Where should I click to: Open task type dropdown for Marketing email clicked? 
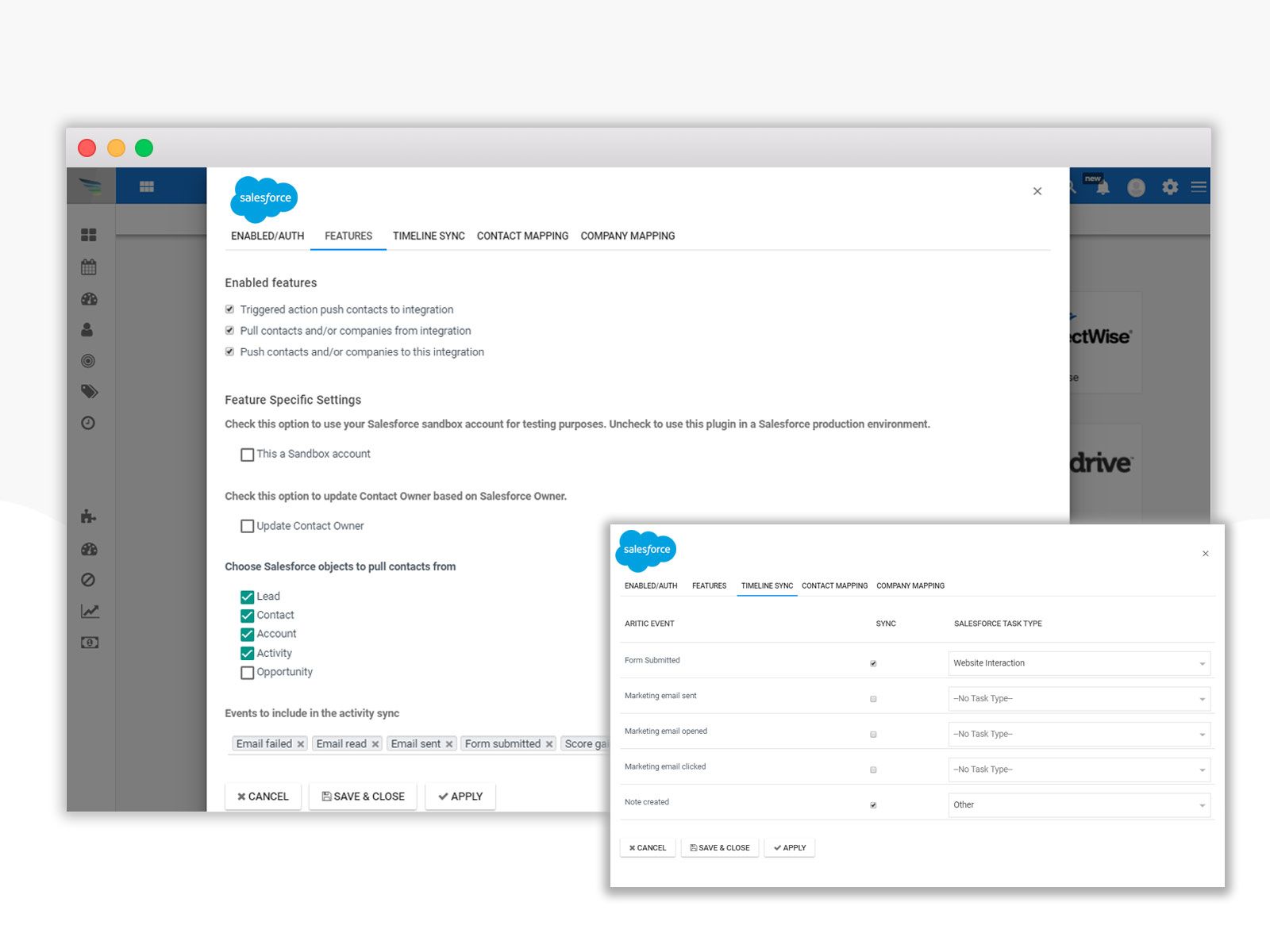click(x=1079, y=770)
